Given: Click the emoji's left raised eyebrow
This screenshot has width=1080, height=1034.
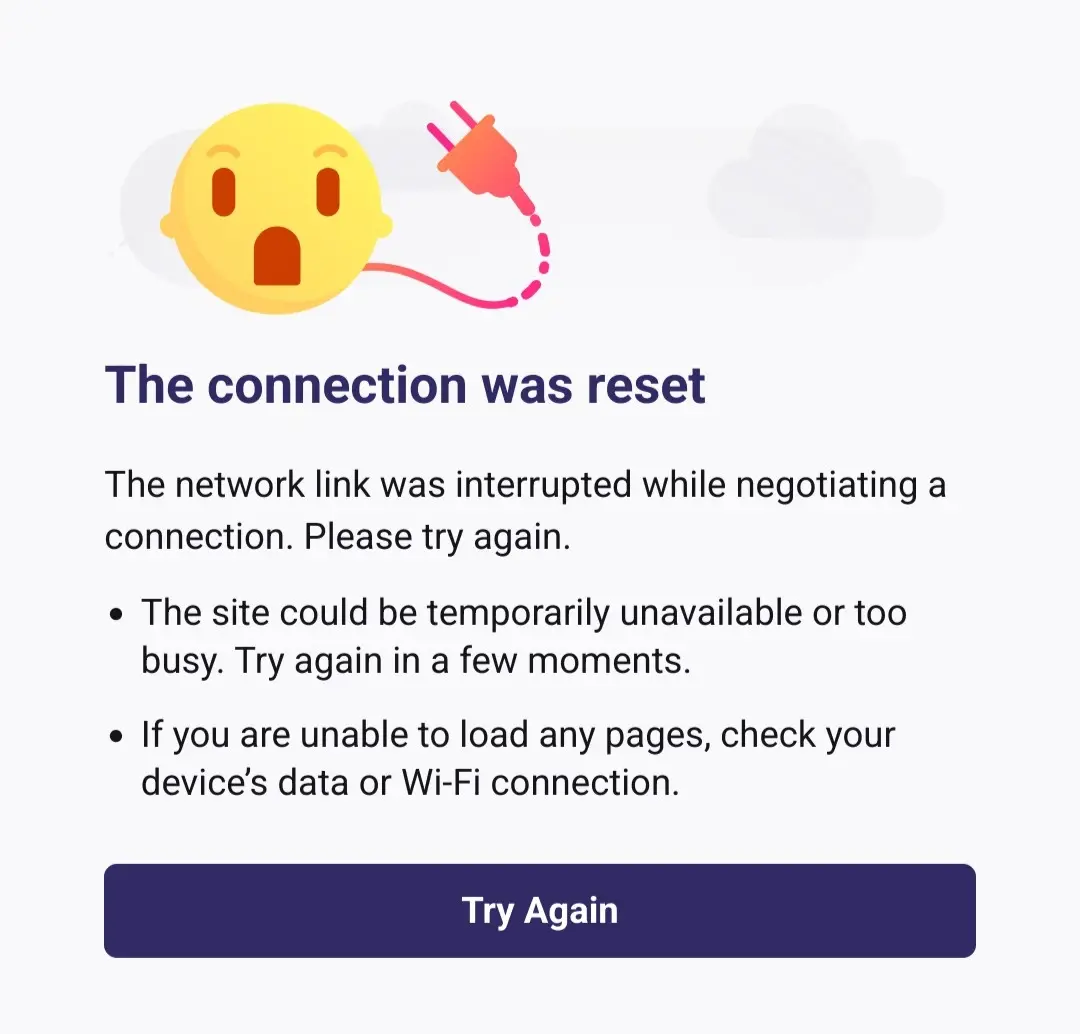Looking at the screenshot, I should (223, 152).
